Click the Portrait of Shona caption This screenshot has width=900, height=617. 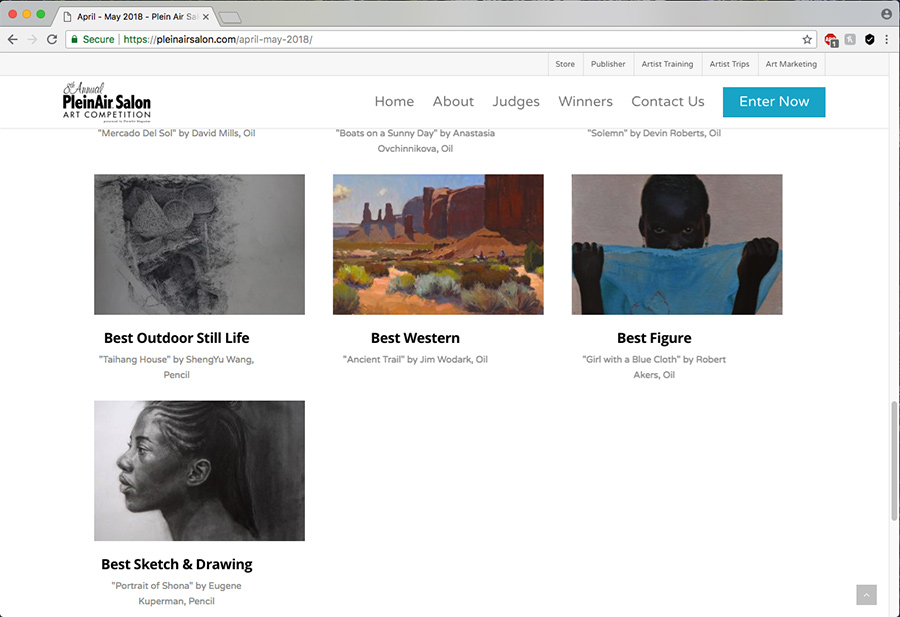tap(176, 593)
